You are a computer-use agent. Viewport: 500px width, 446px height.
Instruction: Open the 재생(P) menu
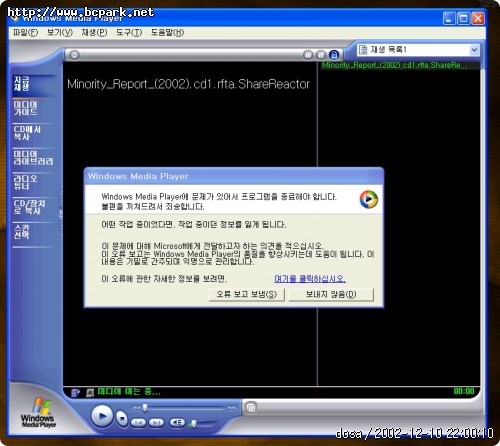[x=94, y=32]
